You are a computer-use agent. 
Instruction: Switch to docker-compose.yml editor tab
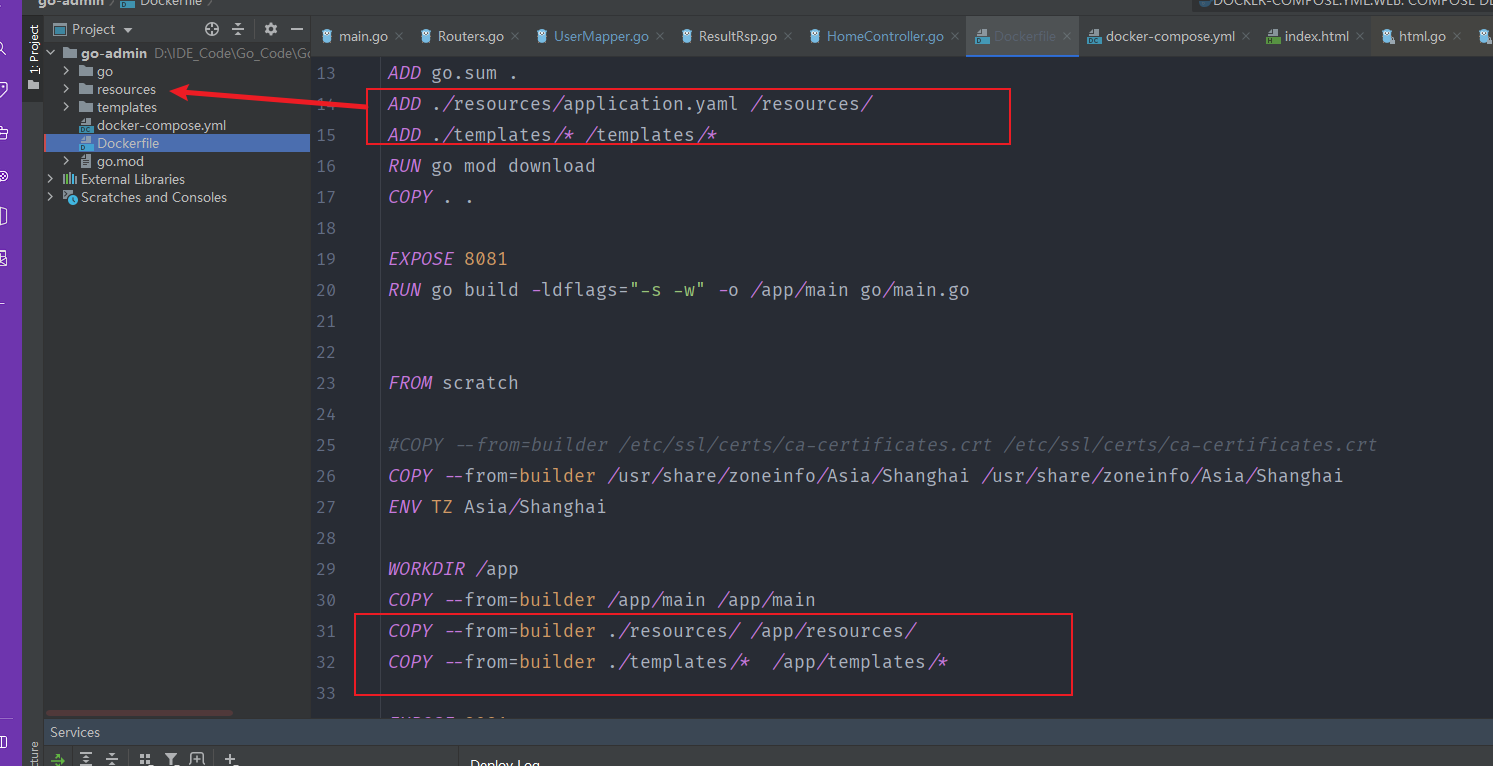click(1170, 36)
